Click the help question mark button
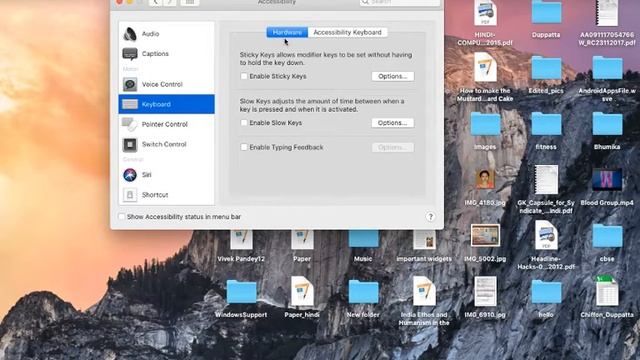The height and width of the screenshot is (360, 640). (x=430, y=217)
